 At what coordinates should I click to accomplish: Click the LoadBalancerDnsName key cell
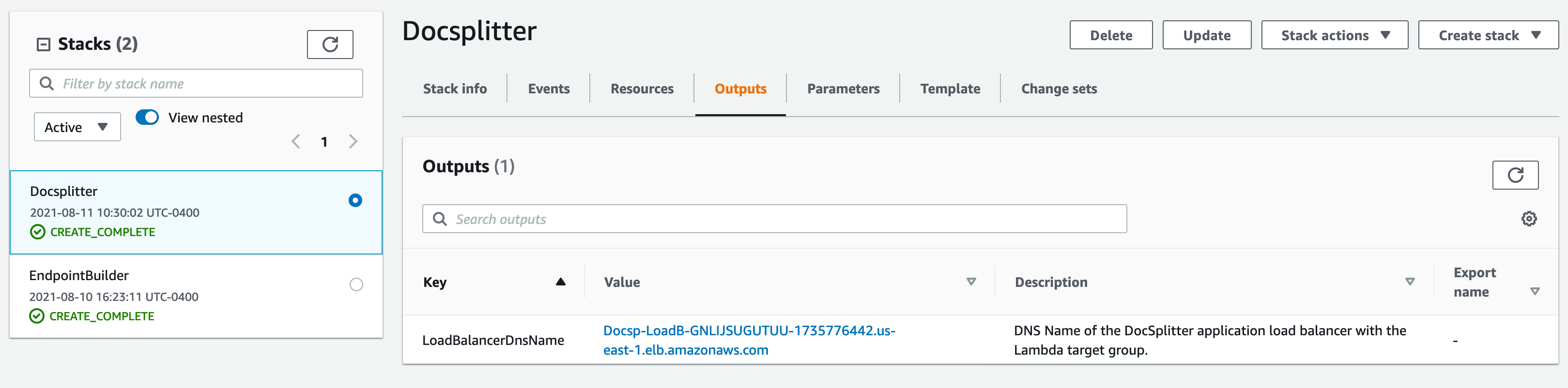493,340
